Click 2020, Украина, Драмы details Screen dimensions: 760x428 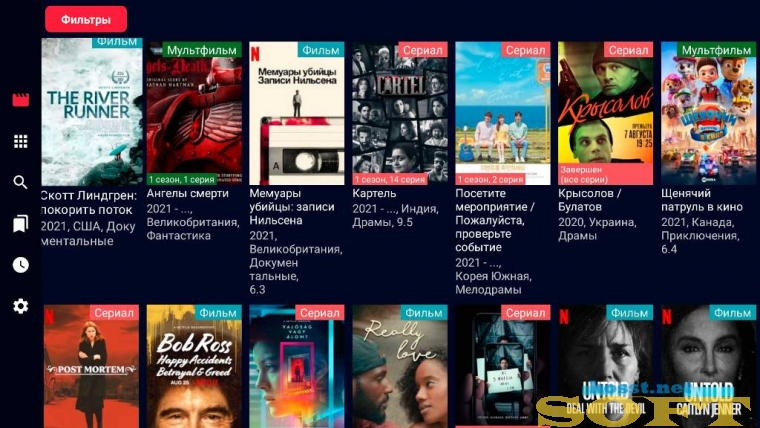click(x=597, y=229)
